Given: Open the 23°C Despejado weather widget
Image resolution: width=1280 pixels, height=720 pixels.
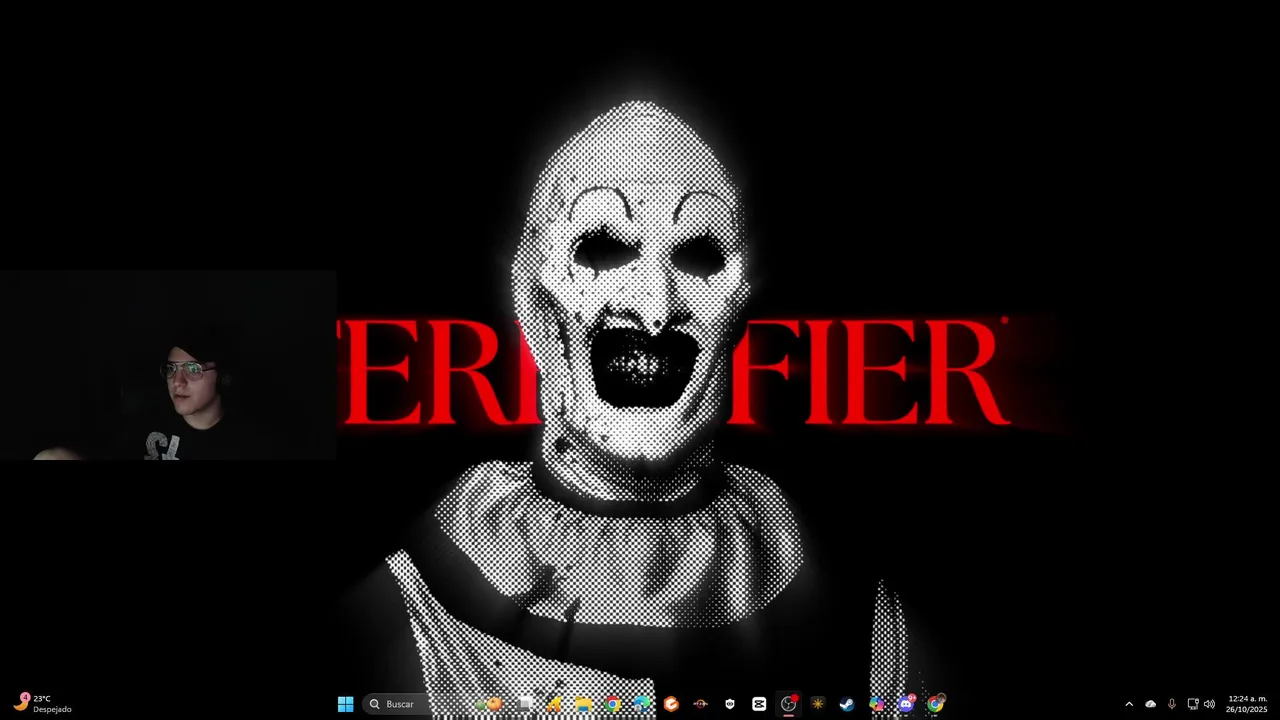Looking at the screenshot, I should pos(42,704).
